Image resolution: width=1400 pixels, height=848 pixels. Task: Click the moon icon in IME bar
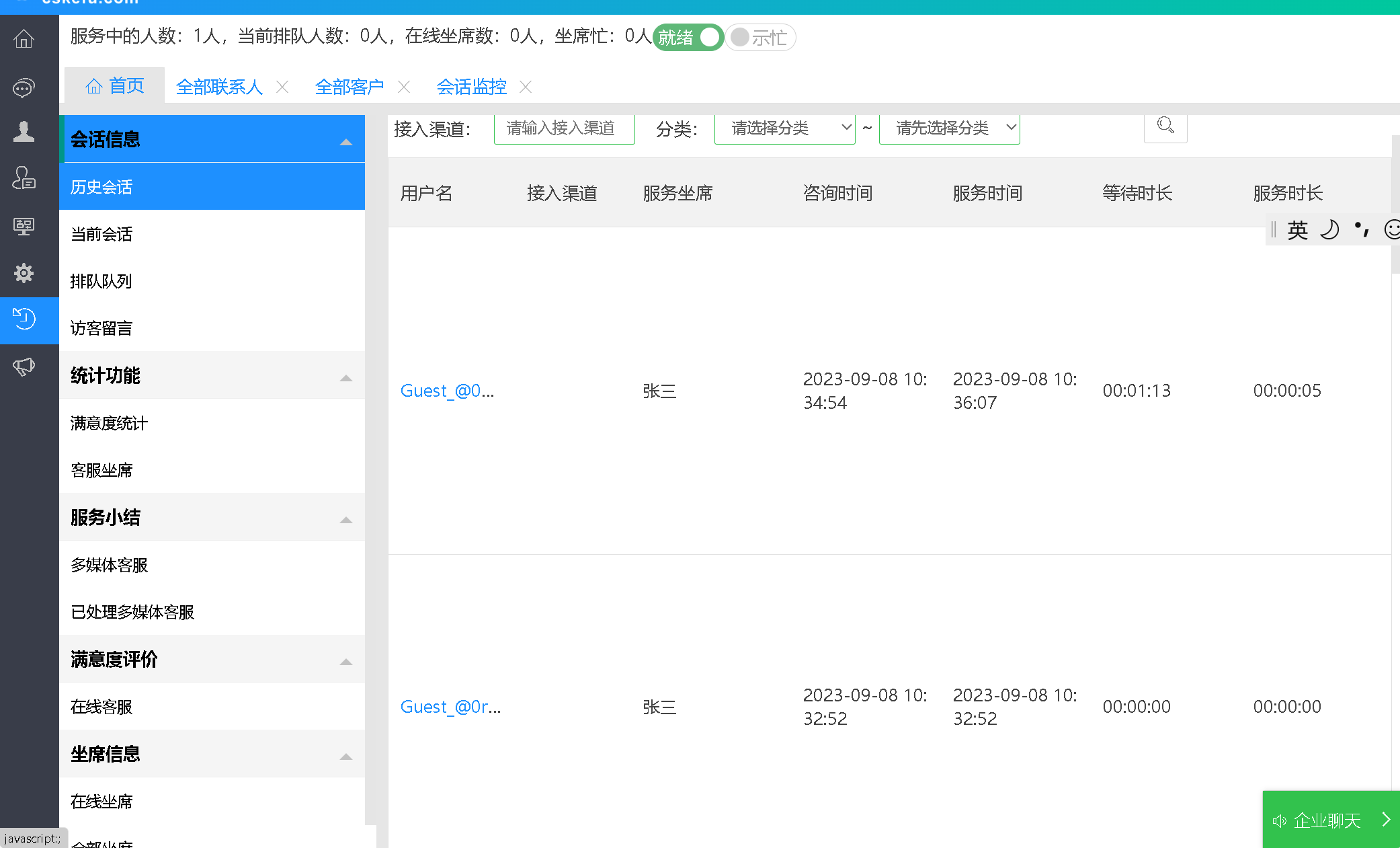1329,230
